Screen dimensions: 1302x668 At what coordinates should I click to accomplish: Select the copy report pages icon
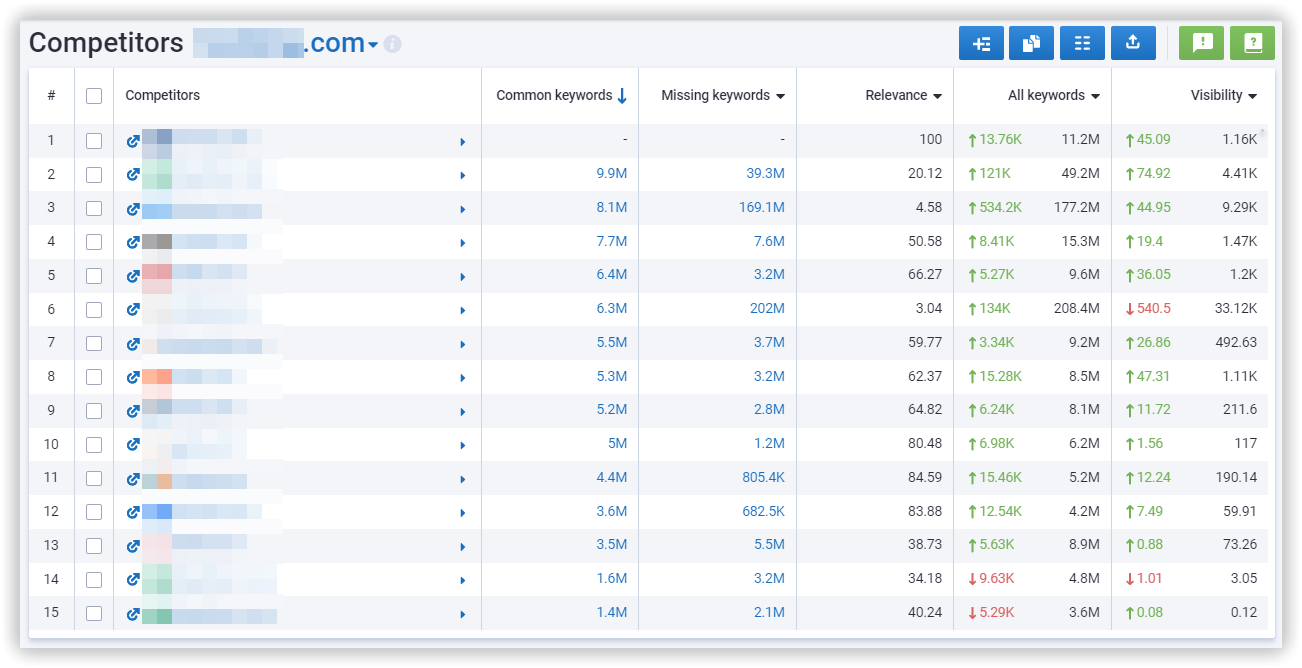tap(1031, 42)
